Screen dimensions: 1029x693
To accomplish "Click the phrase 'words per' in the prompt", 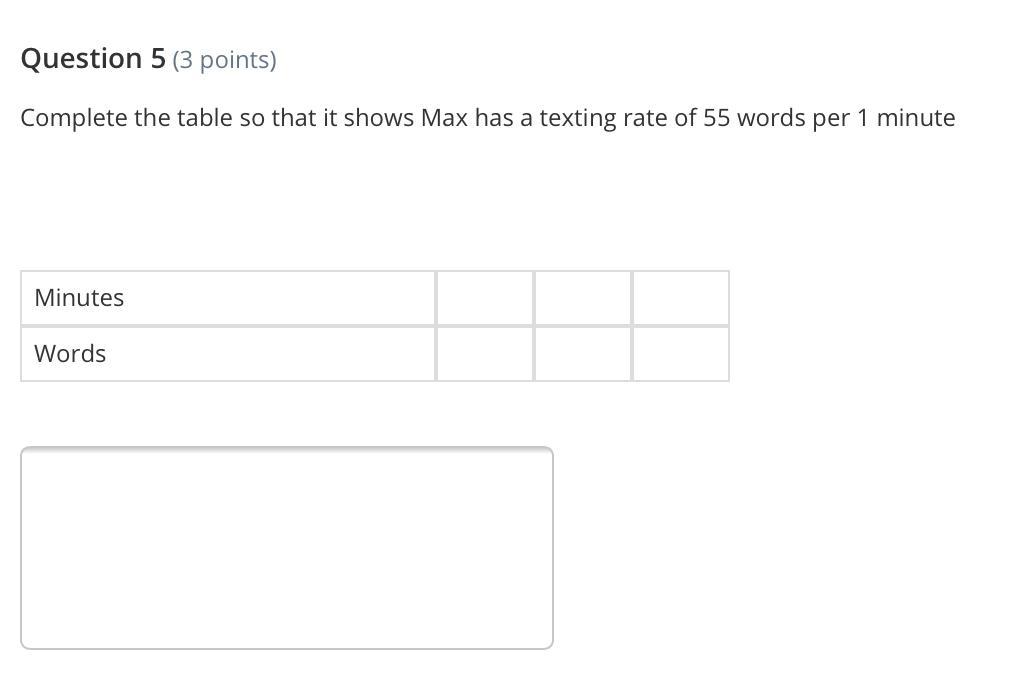I will [x=793, y=118].
